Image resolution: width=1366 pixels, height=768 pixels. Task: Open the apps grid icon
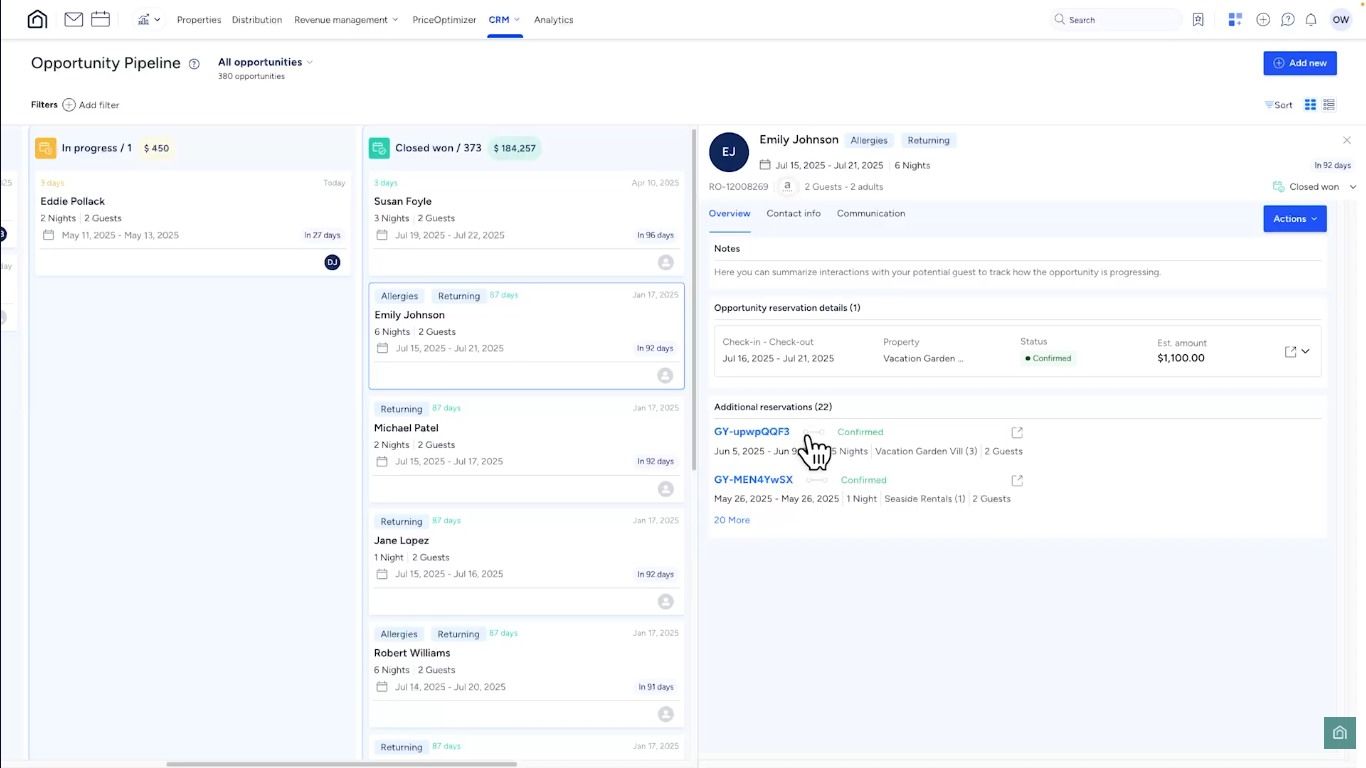tap(1235, 20)
